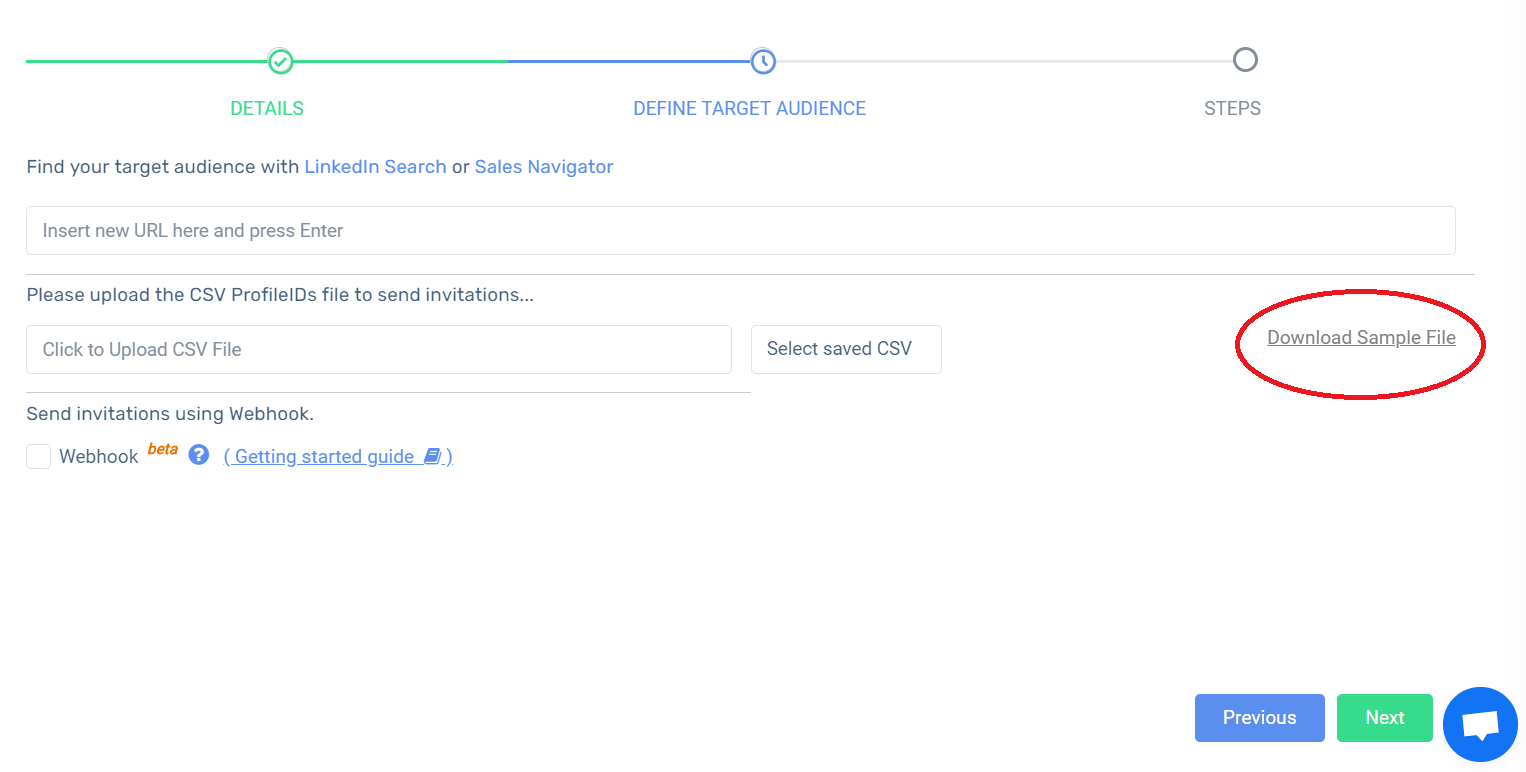Click the clock icon on progress bar
1526x772 pixels.
[x=763, y=61]
